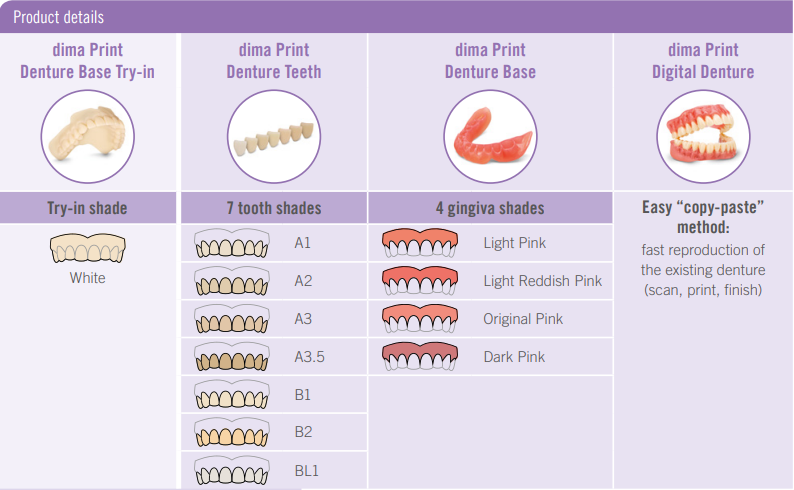
Task: Click the Denture Teeth circular product image
Action: click(x=274, y=137)
